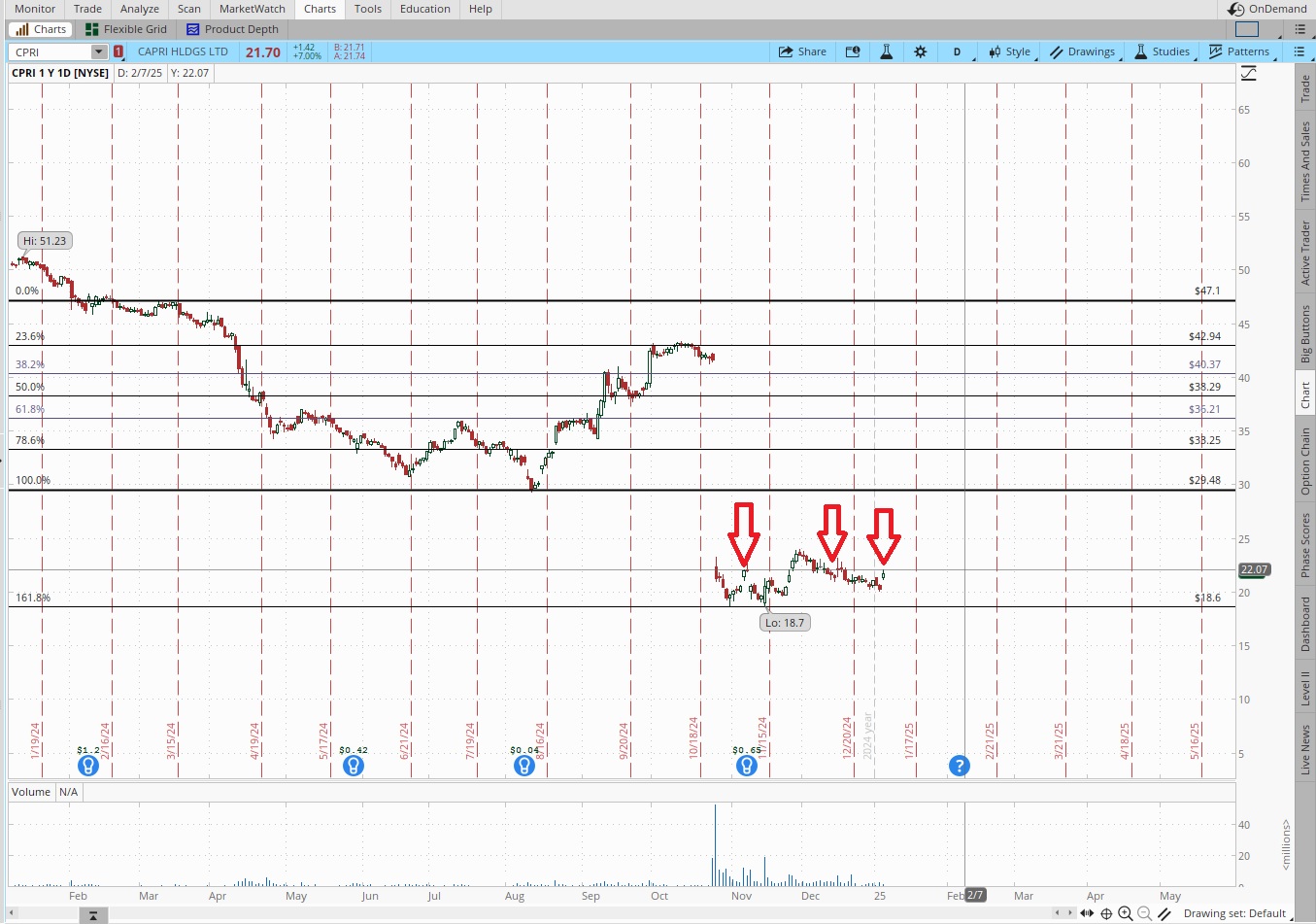This screenshot has height=924, width=1316.
Task: Open the Help tab
Action: click(481, 9)
